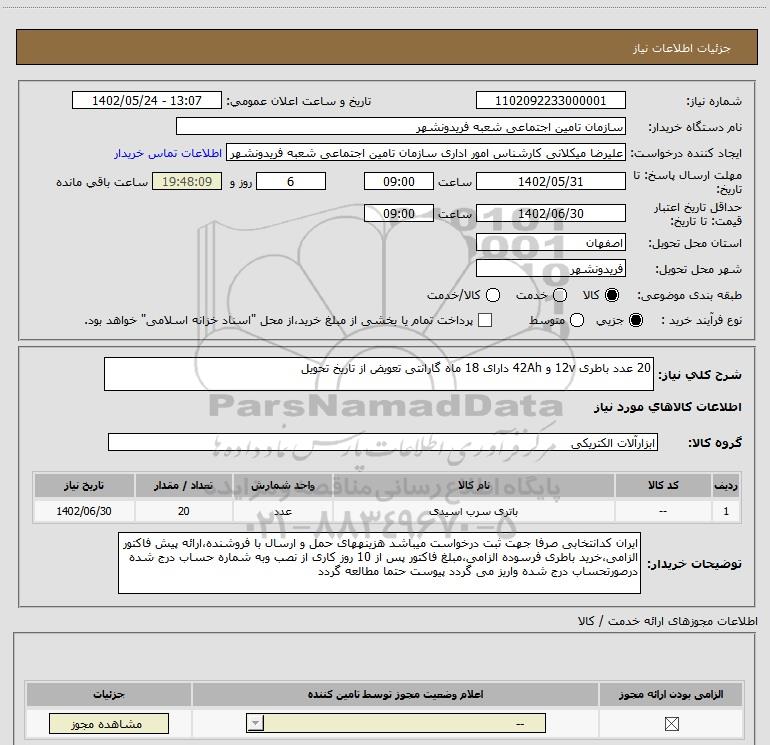Toggle the الزامی بودن ارائه مجوز checkbox
Image resolution: width=770 pixels, height=745 pixels.
coord(671,723)
